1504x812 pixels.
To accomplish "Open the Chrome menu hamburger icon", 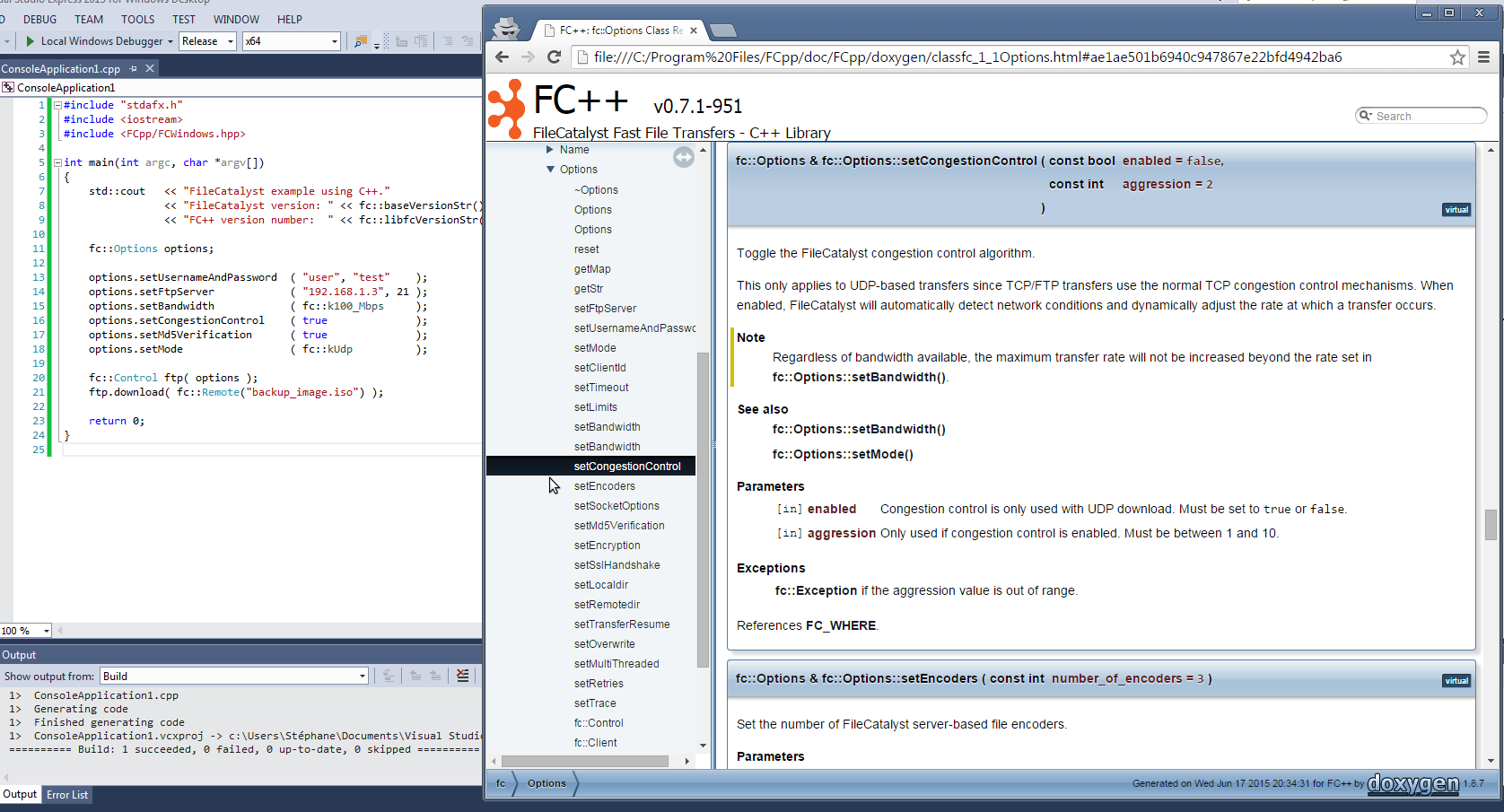I will coord(1483,57).
